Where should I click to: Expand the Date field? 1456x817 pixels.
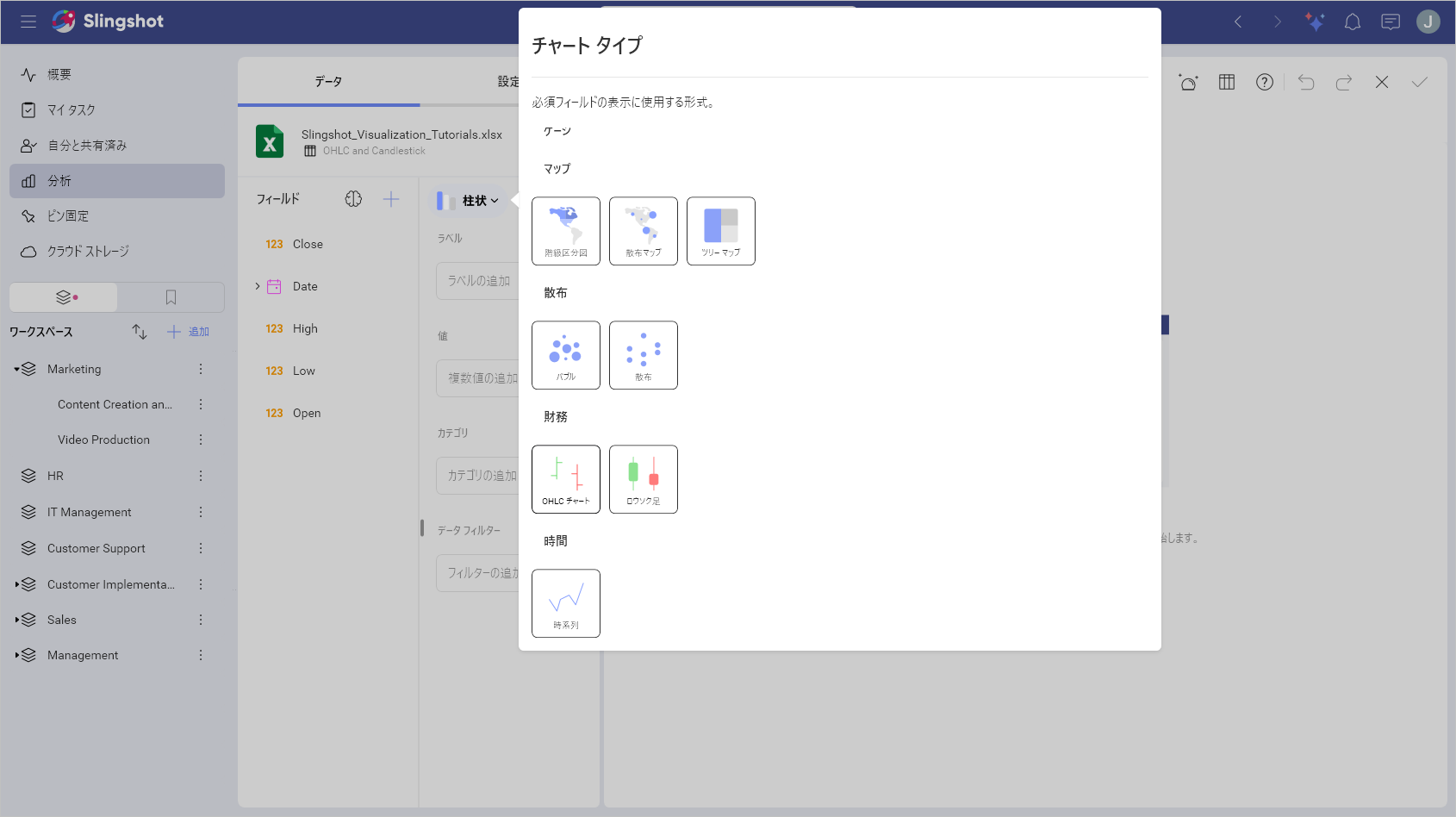pyautogui.click(x=257, y=286)
